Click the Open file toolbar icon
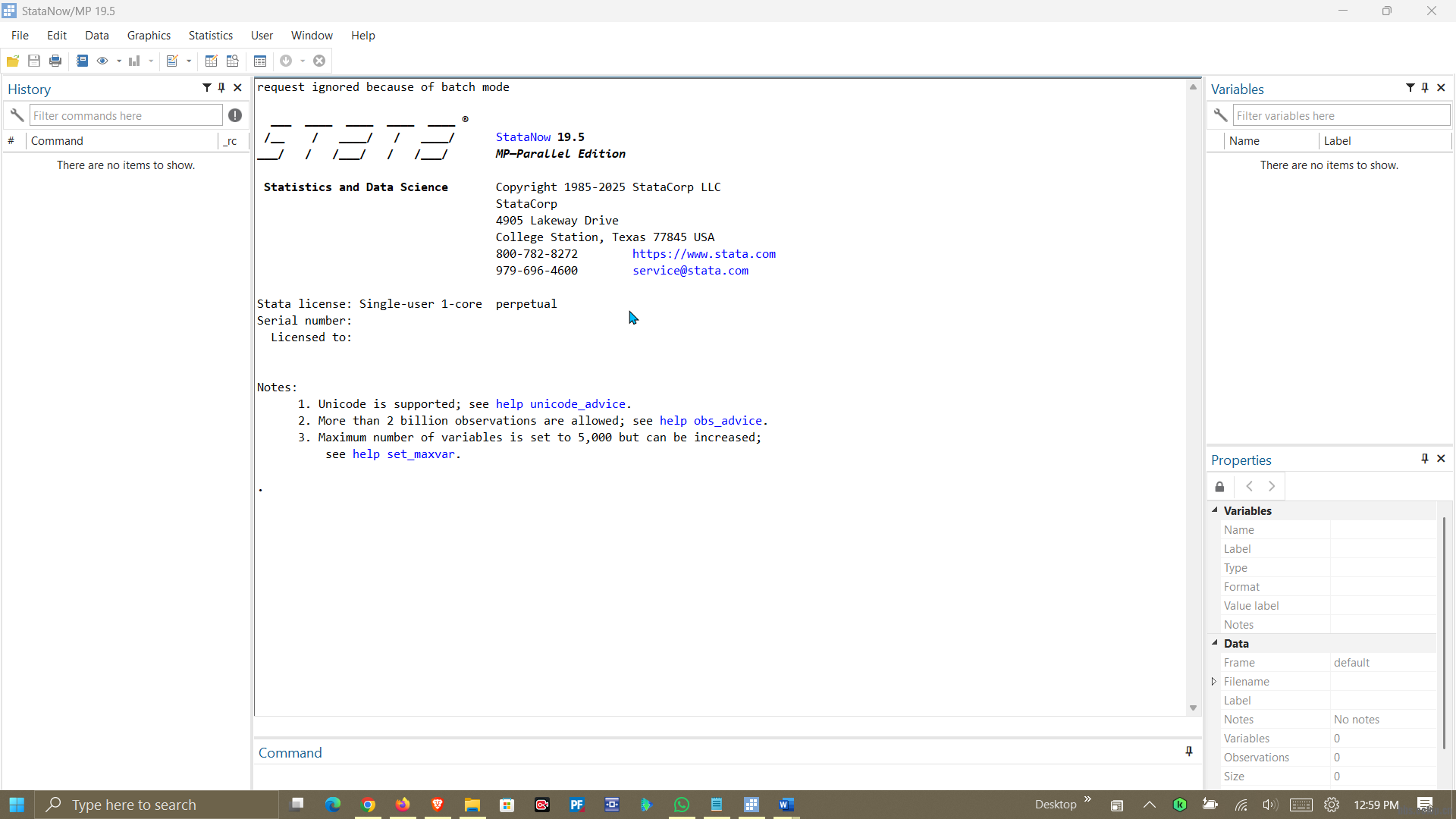 pyautogui.click(x=13, y=61)
